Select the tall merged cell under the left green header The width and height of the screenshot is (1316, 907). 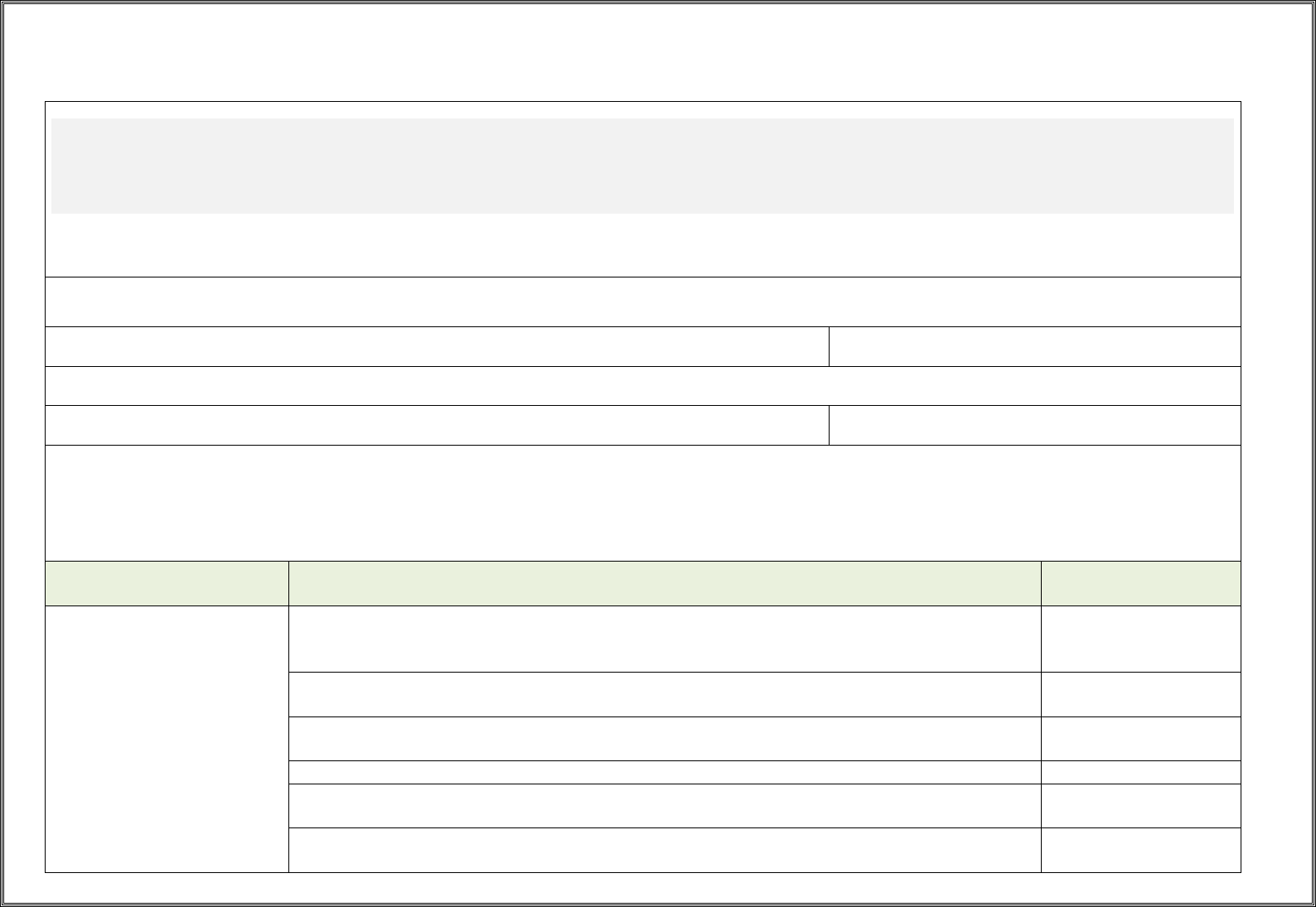pyautogui.click(x=167, y=739)
